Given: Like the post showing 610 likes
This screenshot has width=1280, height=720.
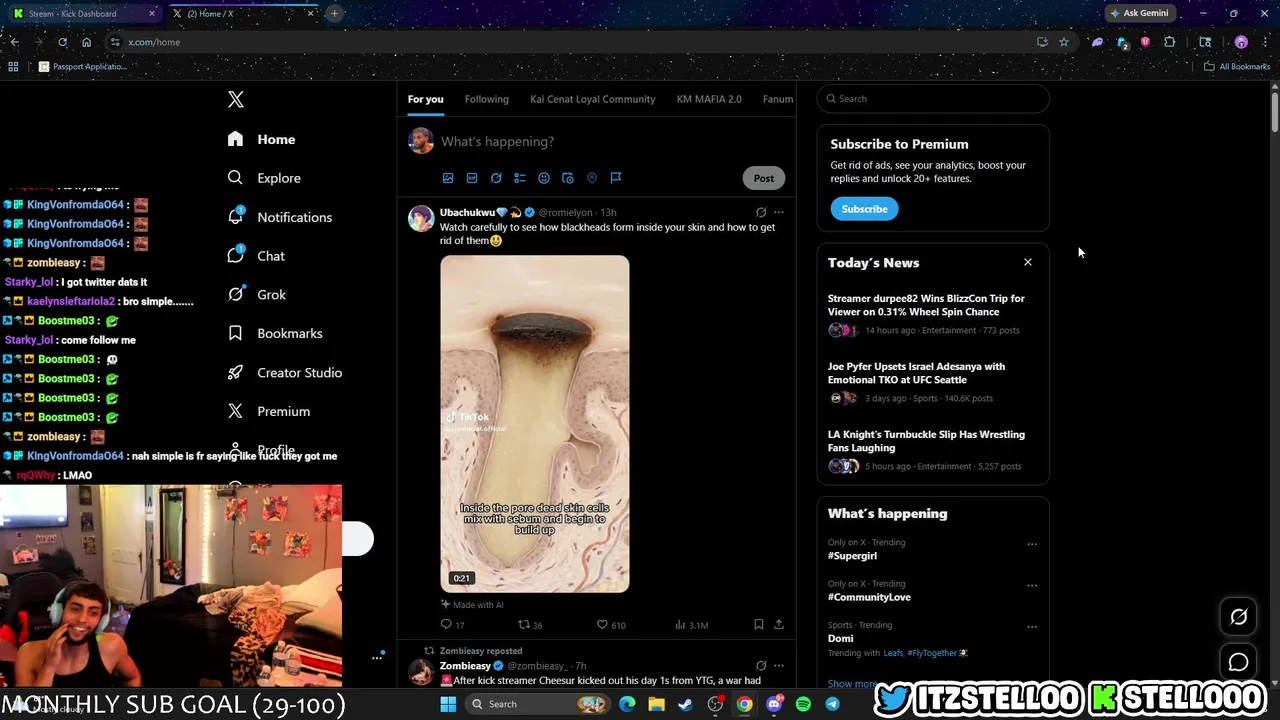Looking at the screenshot, I should 611,625.
